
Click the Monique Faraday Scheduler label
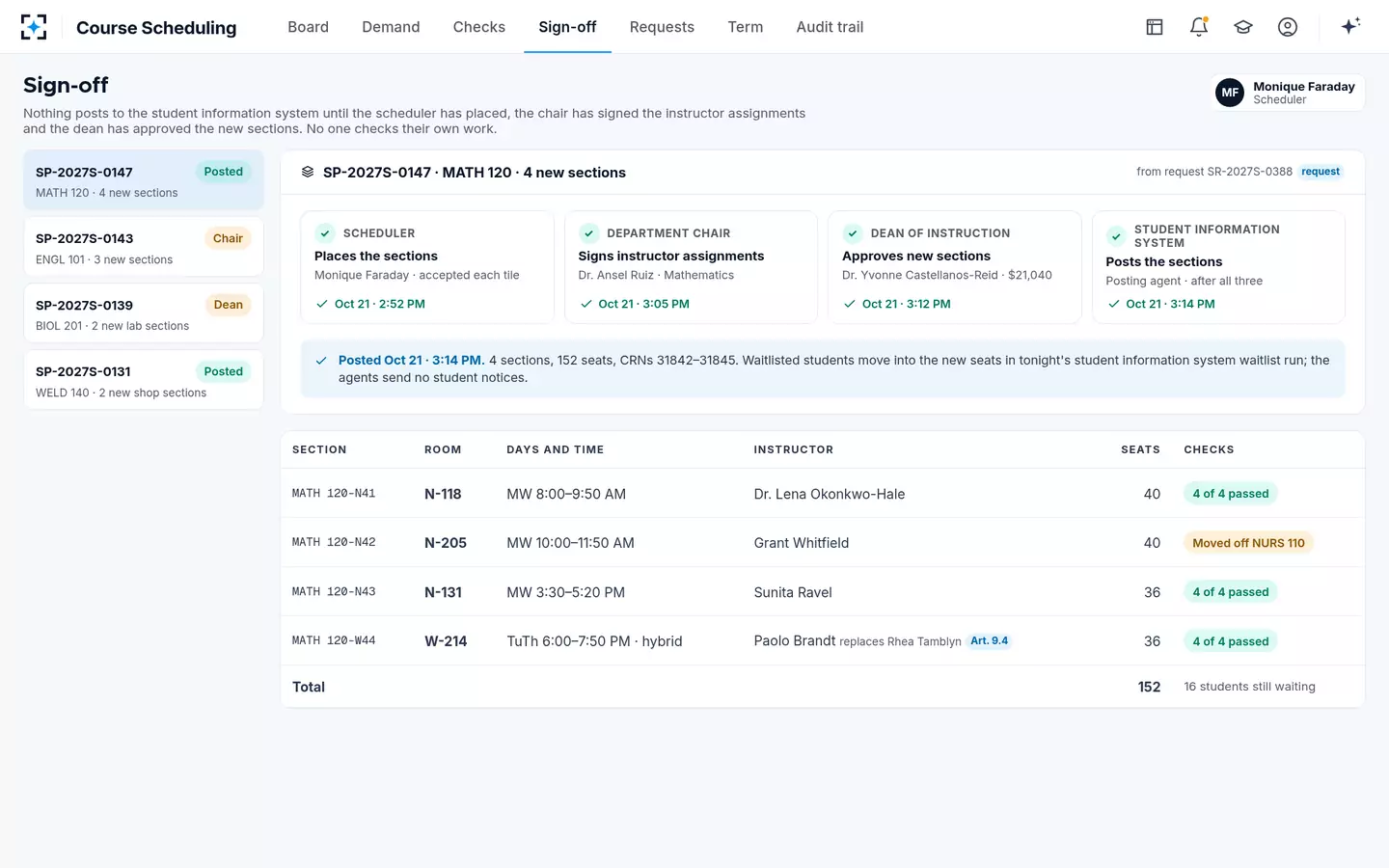click(x=1304, y=93)
